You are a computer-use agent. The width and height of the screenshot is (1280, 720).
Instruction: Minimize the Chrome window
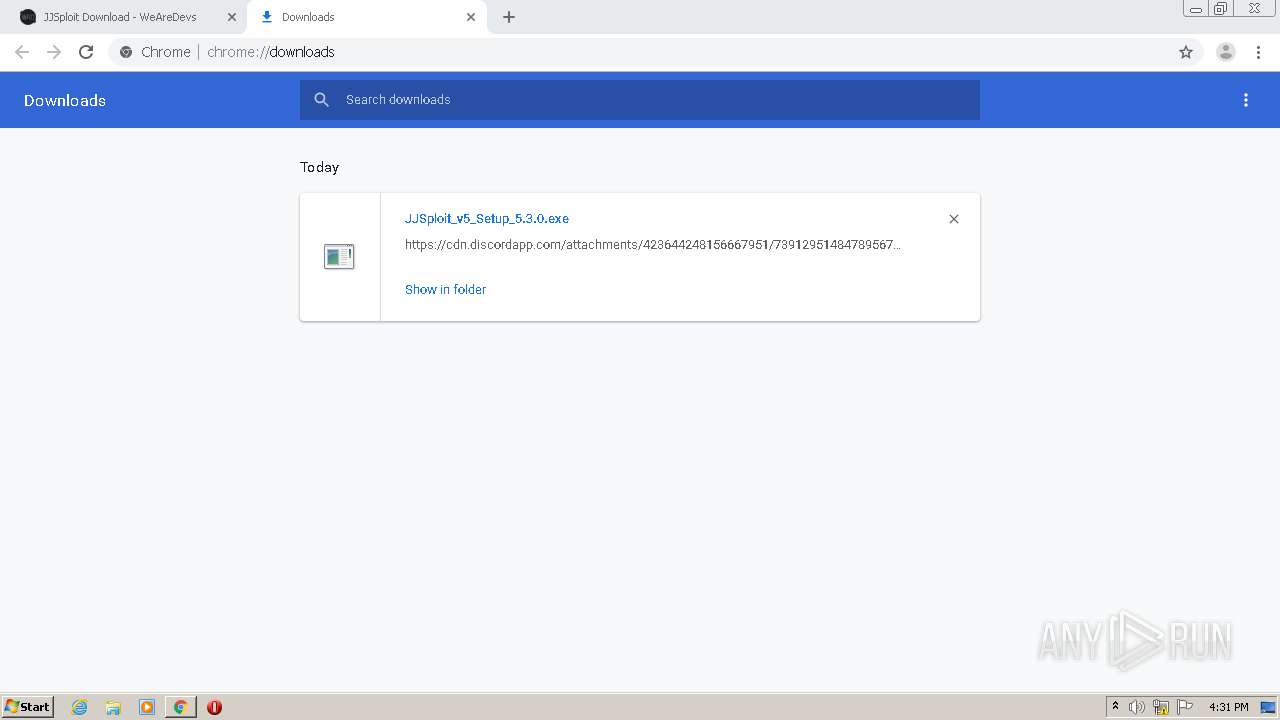1196,9
